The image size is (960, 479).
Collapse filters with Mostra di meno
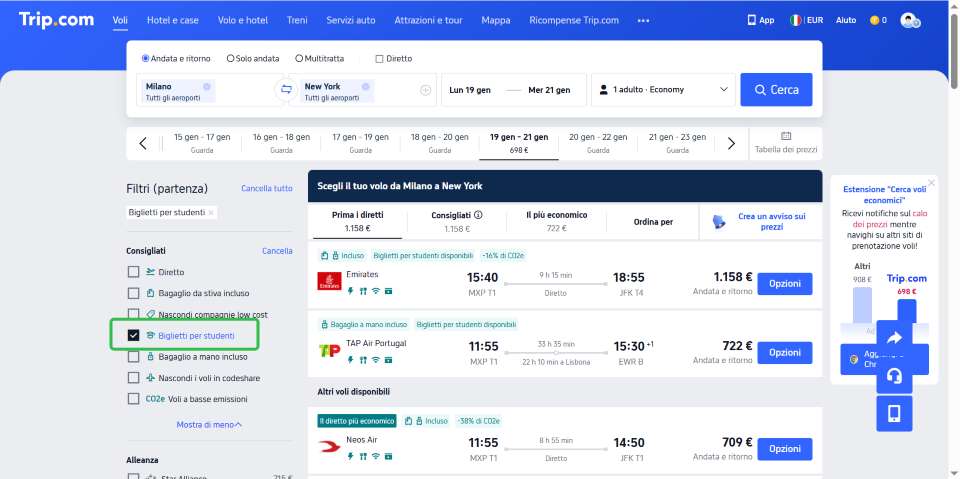tap(209, 424)
